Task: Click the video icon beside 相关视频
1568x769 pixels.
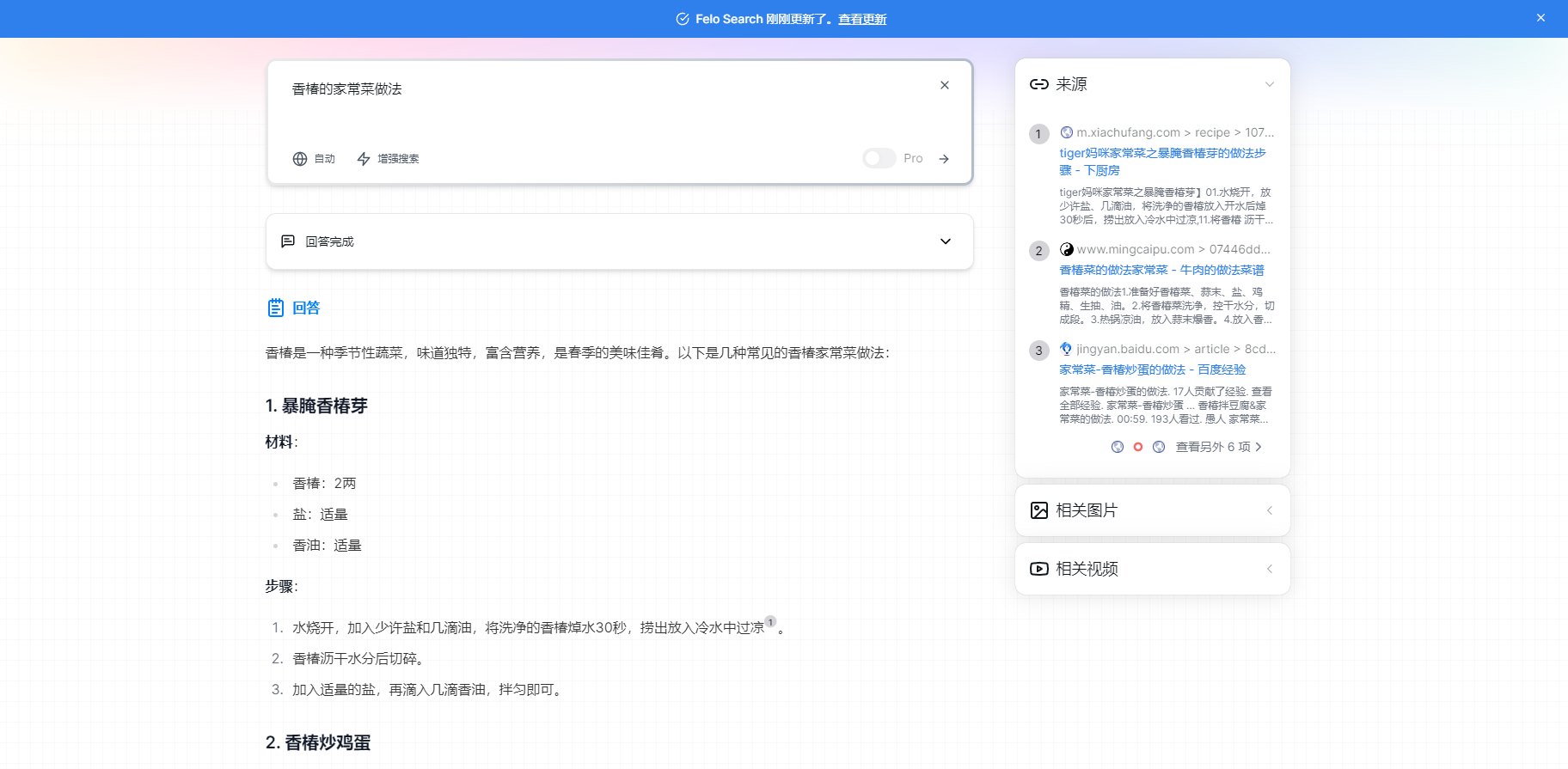Action: pos(1038,569)
